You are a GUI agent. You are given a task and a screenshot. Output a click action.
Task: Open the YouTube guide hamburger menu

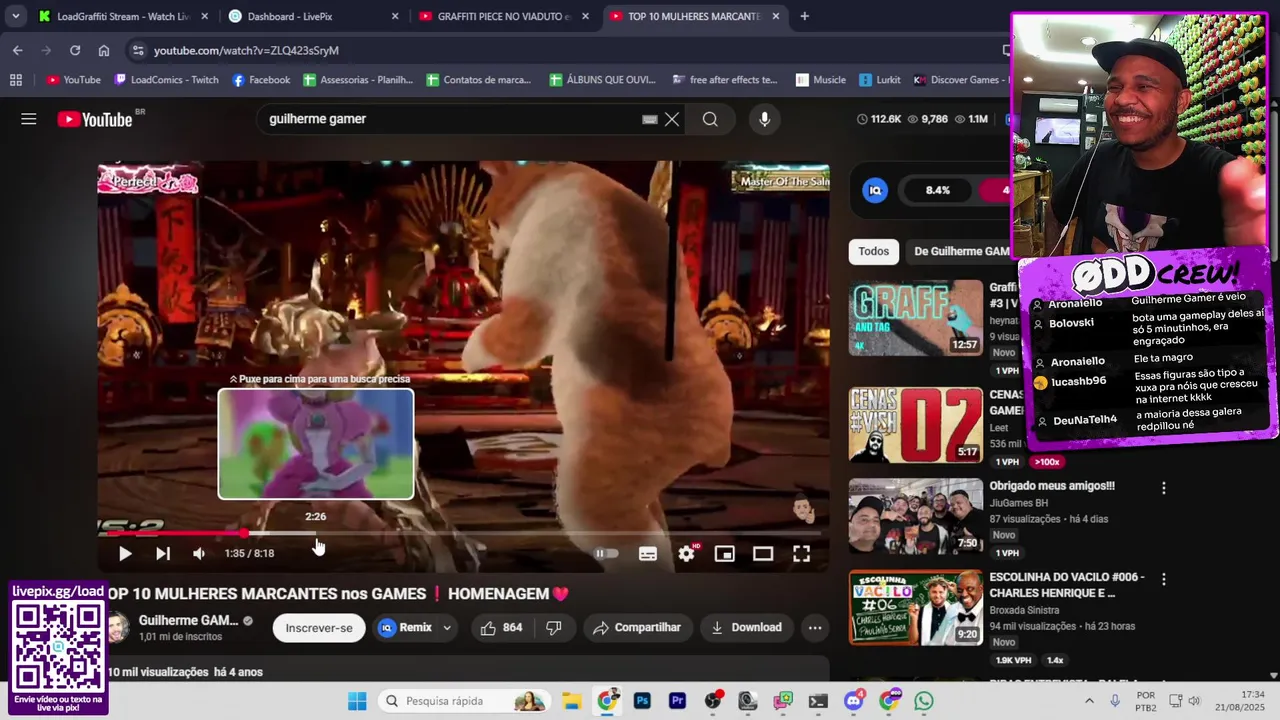click(29, 119)
